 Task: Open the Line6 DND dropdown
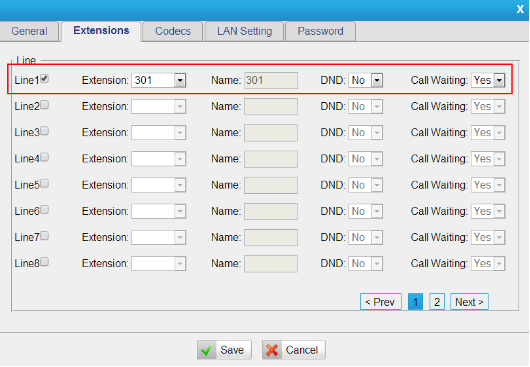pyautogui.click(x=365, y=211)
